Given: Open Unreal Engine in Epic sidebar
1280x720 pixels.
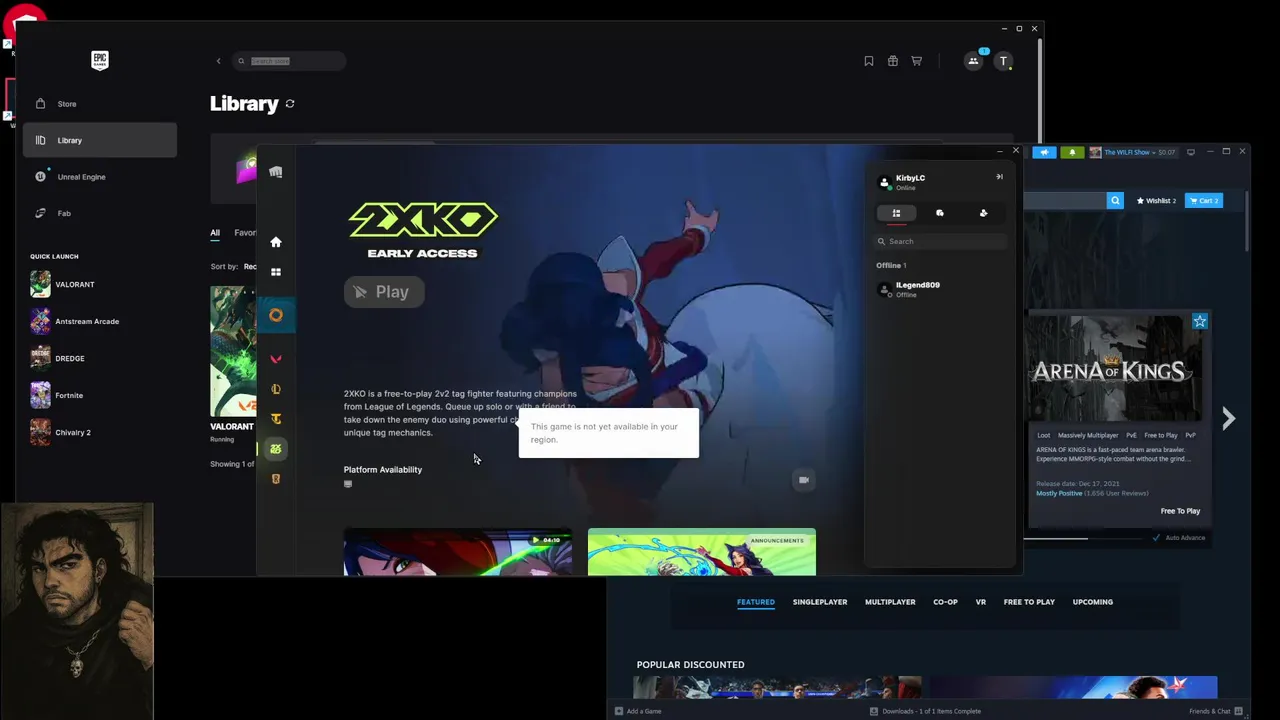Looking at the screenshot, I should click(100, 177).
